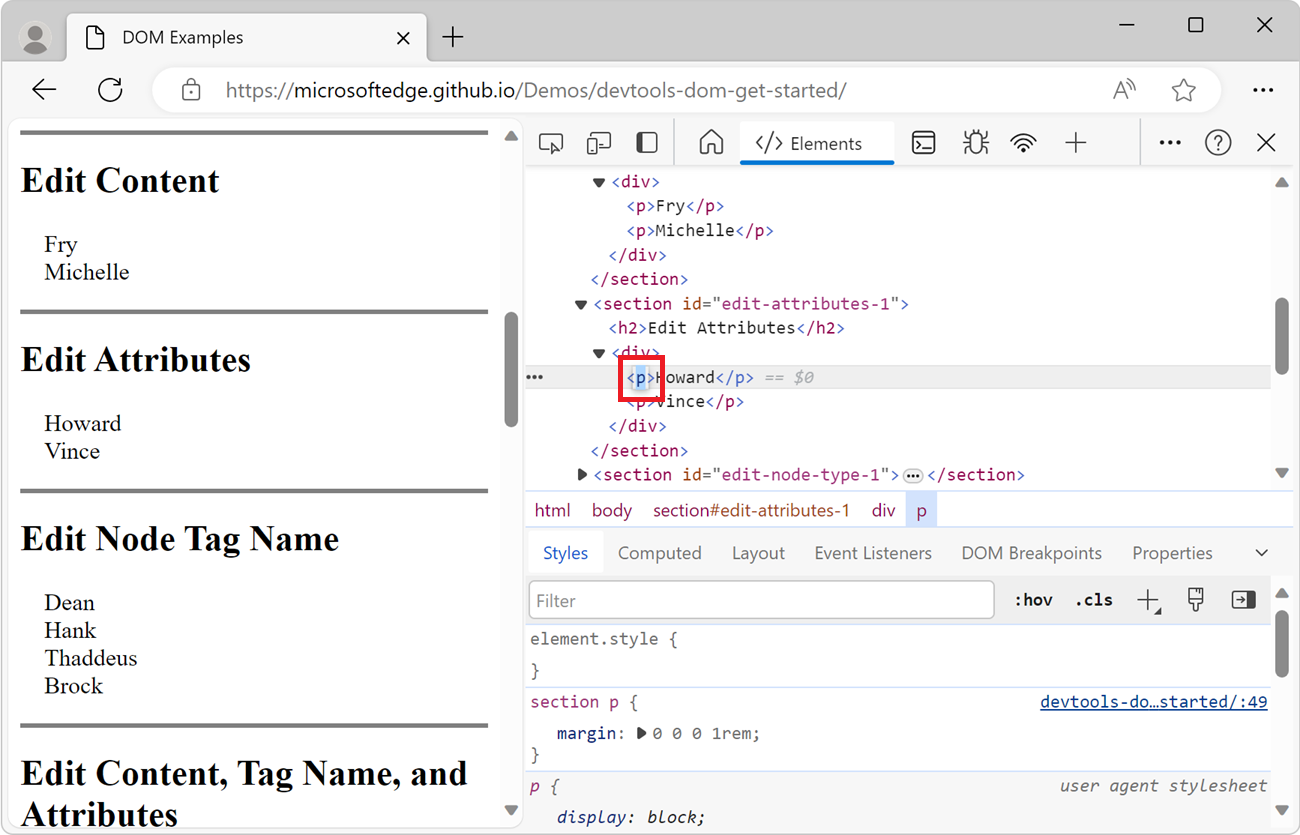The height and width of the screenshot is (835, 1300).
Task: Open the devtools stylesheet source link
Action: (1153, 701)
